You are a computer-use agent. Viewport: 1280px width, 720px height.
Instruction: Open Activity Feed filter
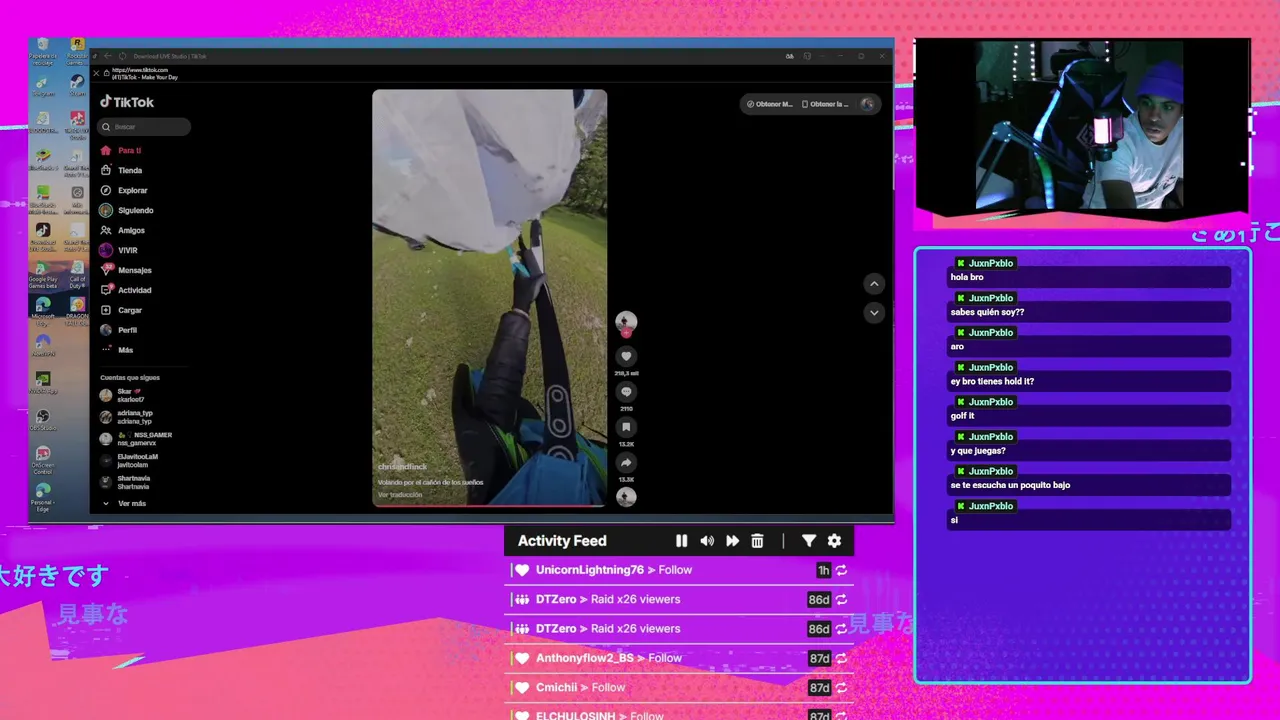click(809, 541)
